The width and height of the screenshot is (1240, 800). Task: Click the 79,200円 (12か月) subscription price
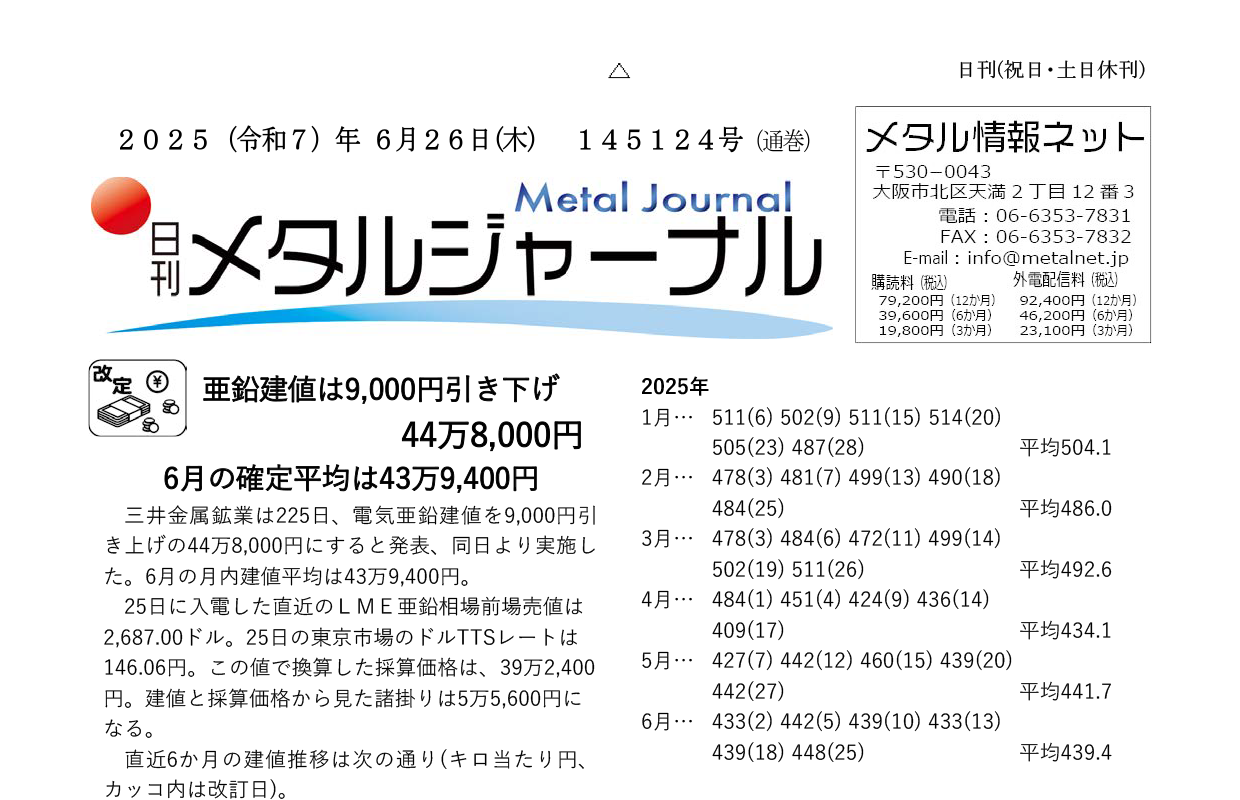tap(936, 300)
